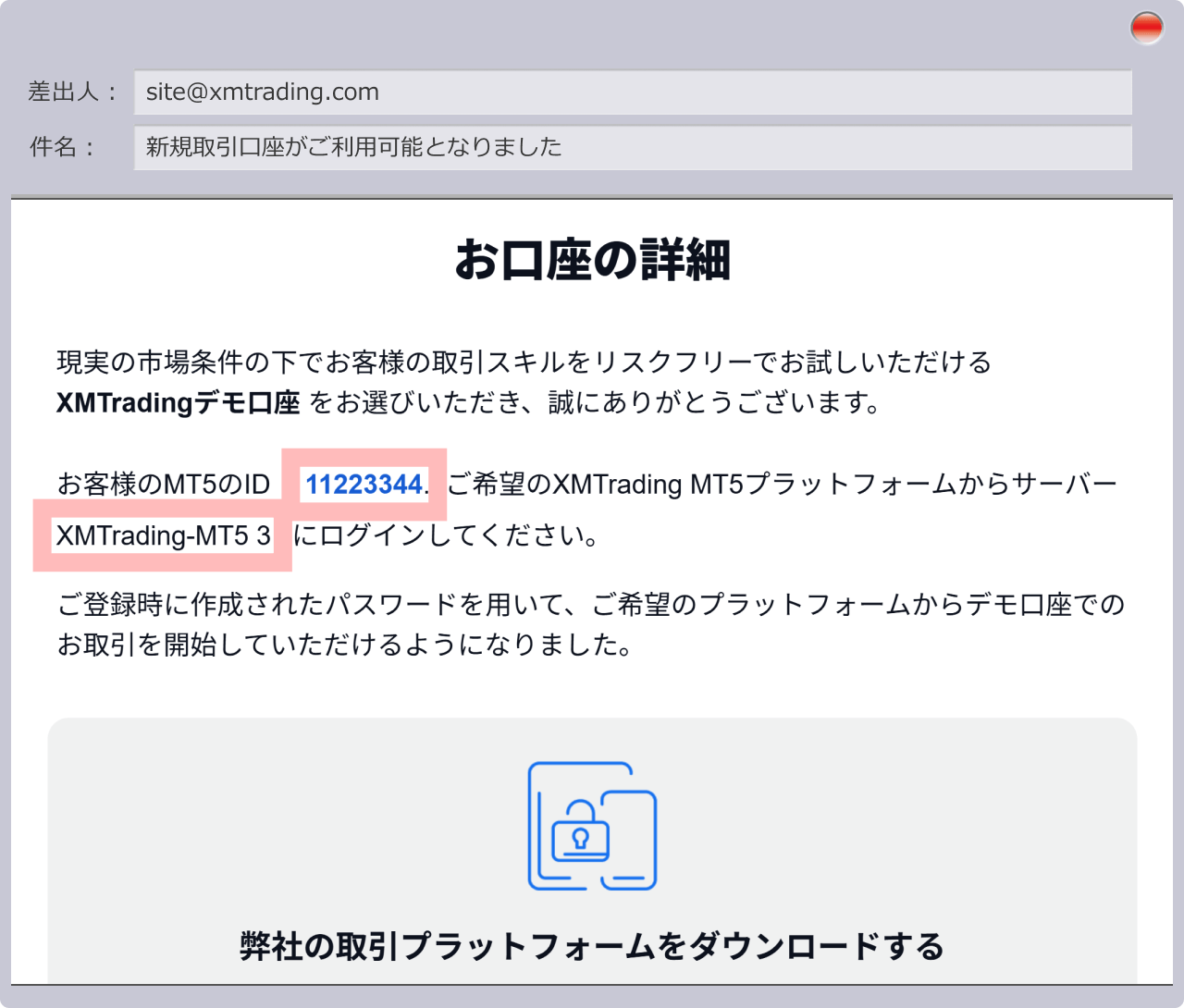This screenshot has width=1184, height=1008.
Task: Click the red close button
Action: 1147,29
